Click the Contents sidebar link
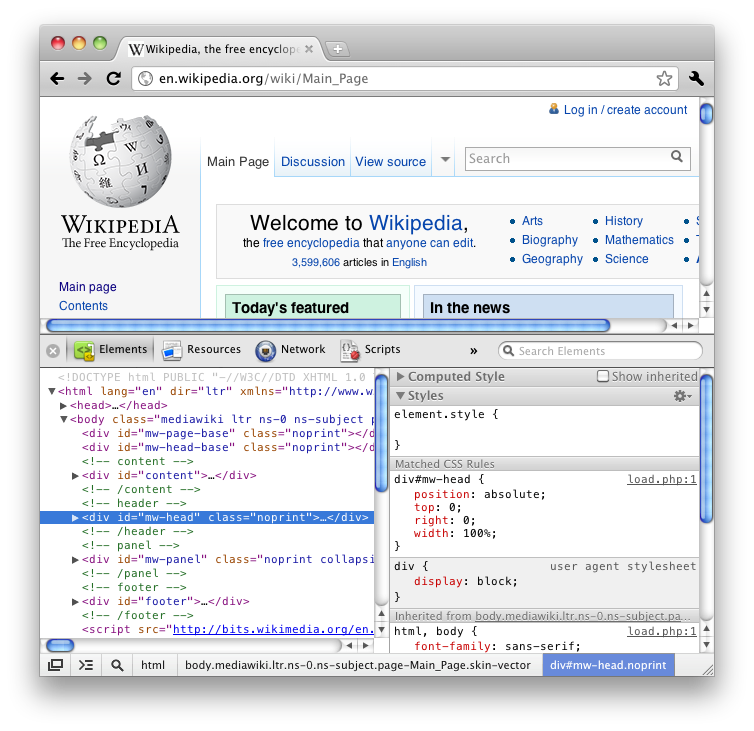754x731 pixels. (83, 306)
